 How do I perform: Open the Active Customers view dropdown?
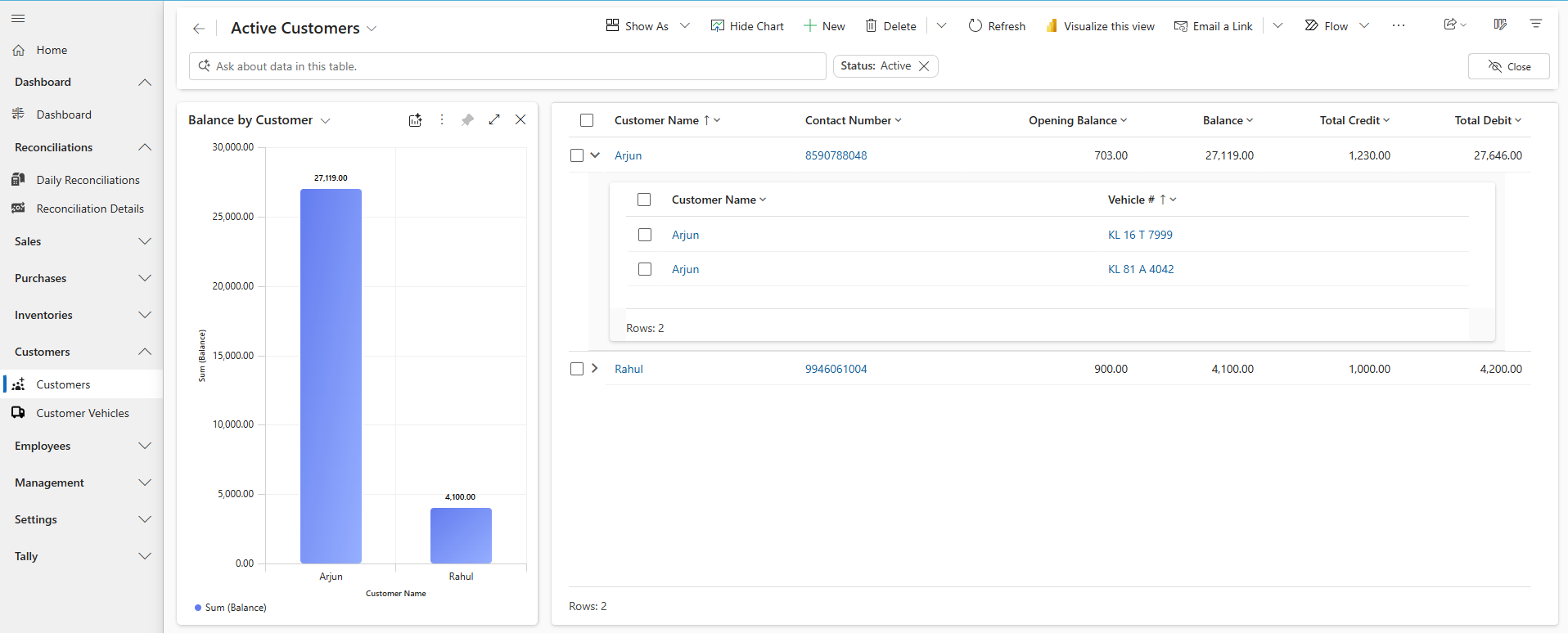(x=372, y=29)
